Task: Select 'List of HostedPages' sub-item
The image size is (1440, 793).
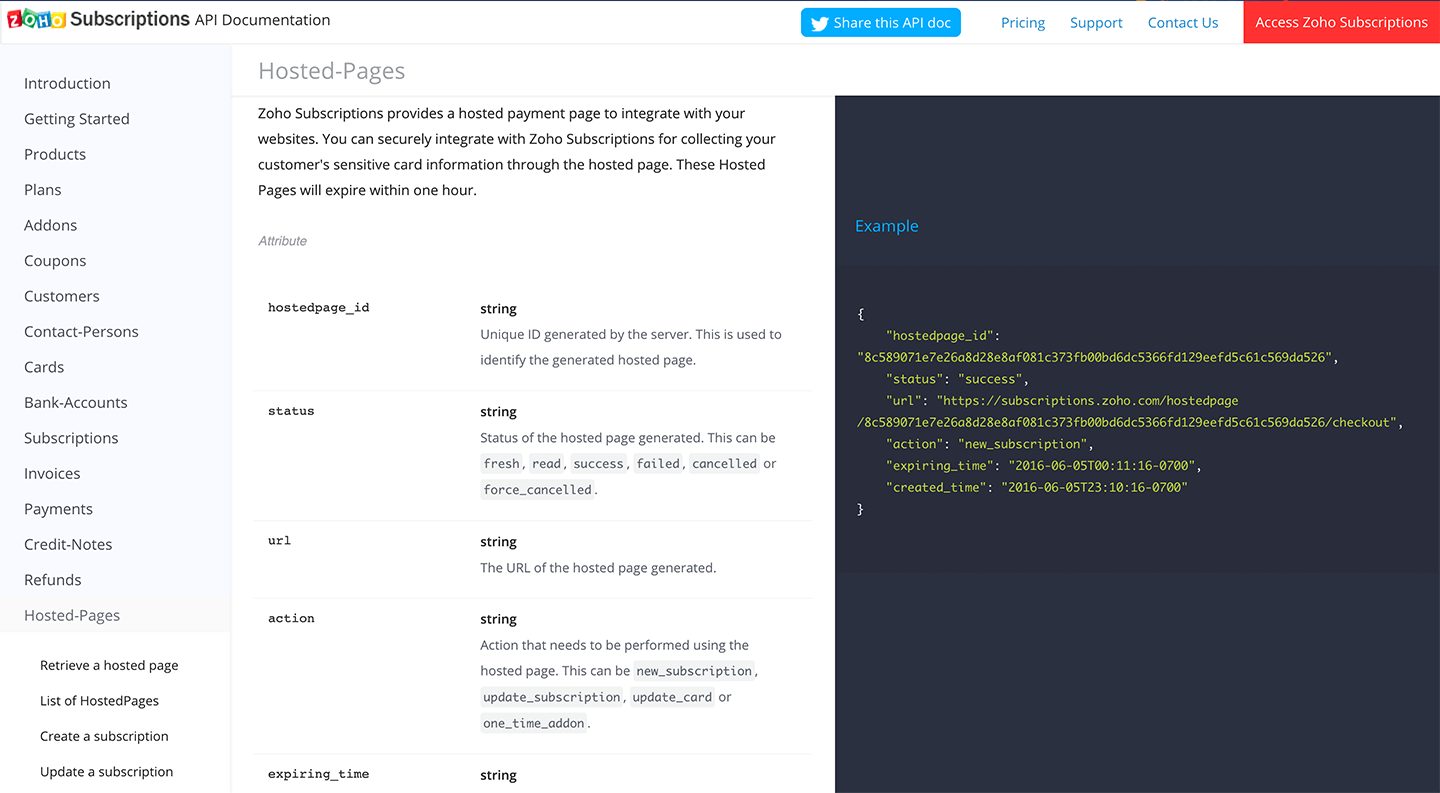Action: tap(99, 700)
